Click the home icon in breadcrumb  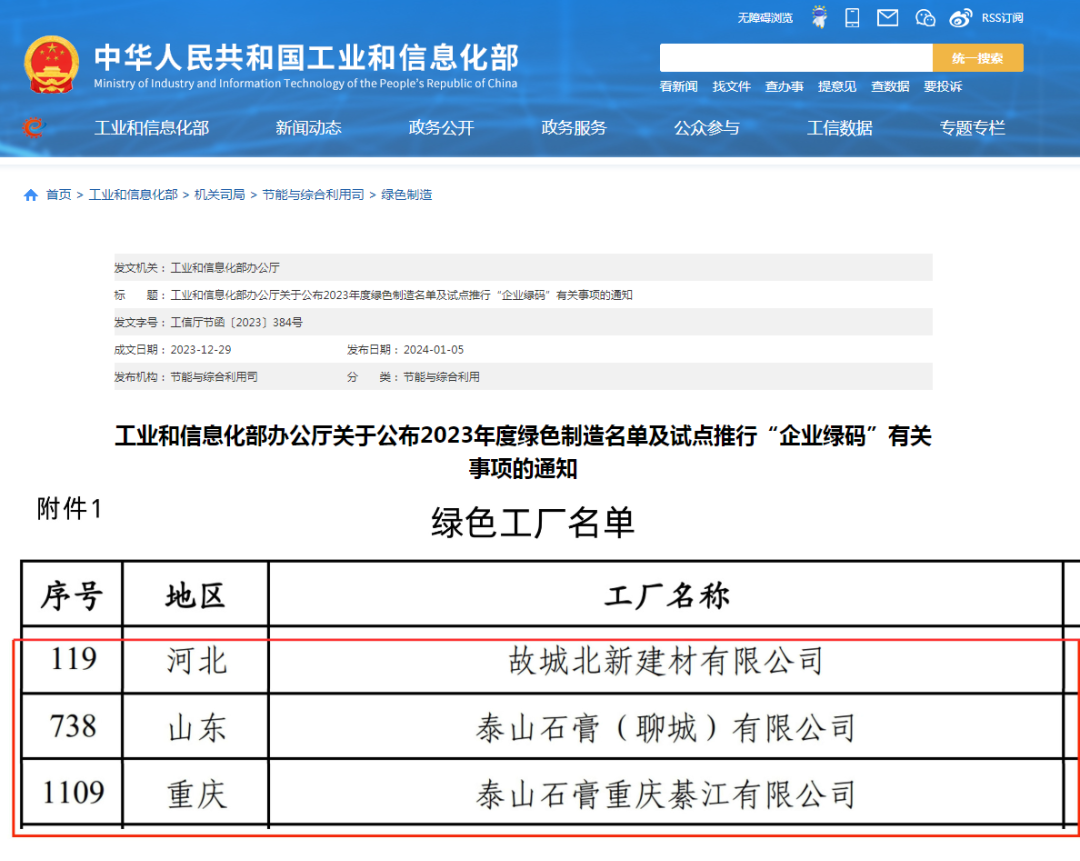(x=30, y=195)
